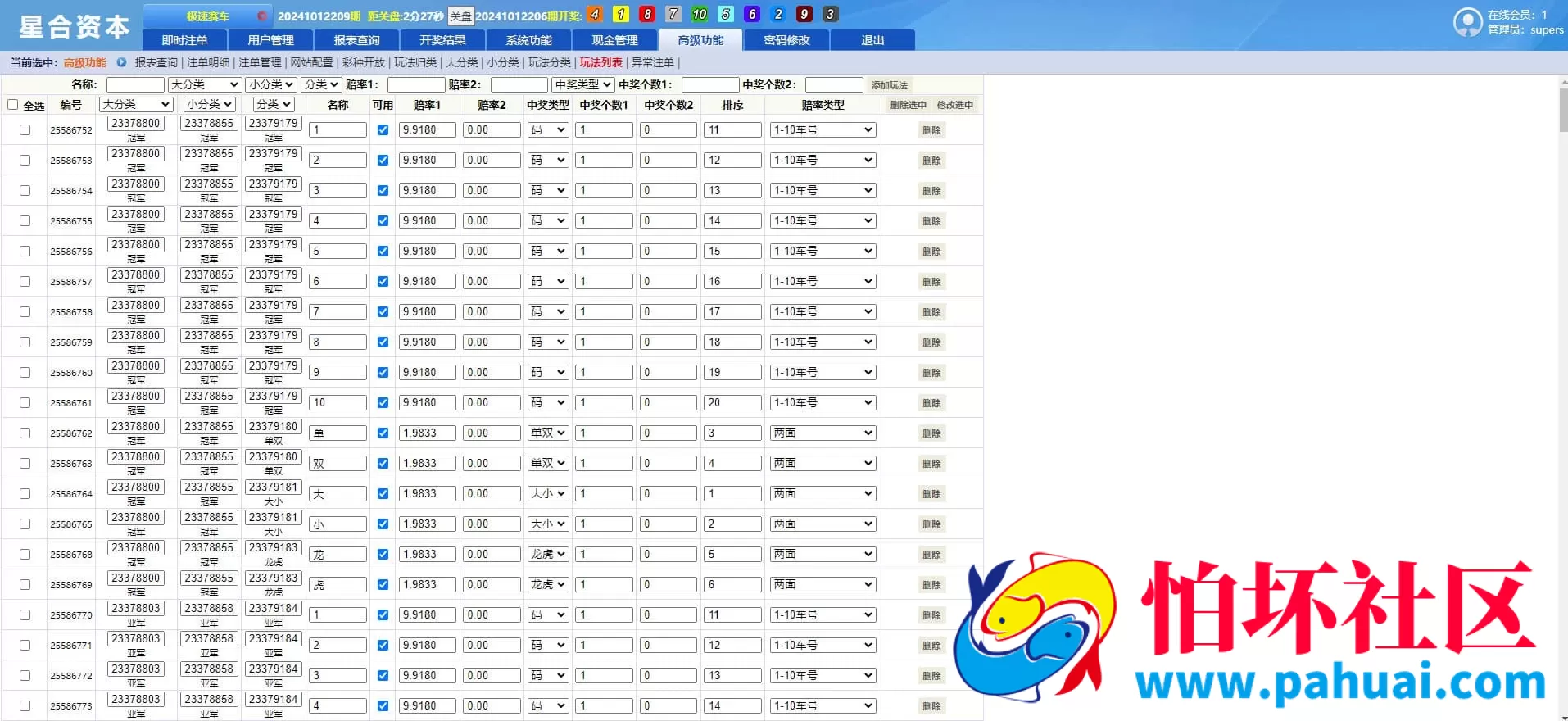Viewport: 1568px width, 721px height.
Task: Click the black number 3 result ball
Action: [830, 14]
